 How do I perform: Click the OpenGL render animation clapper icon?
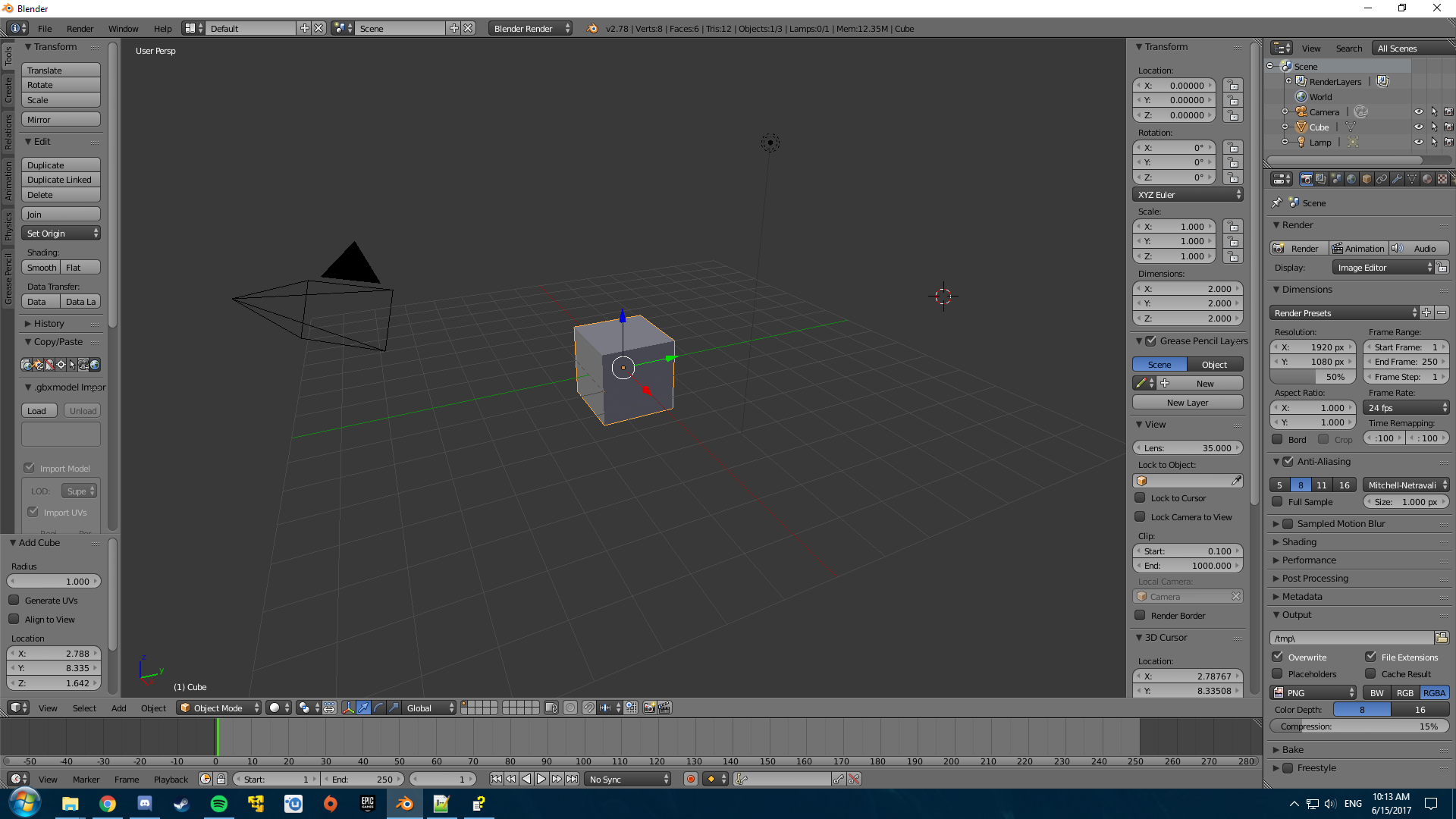tap(664, 708)
